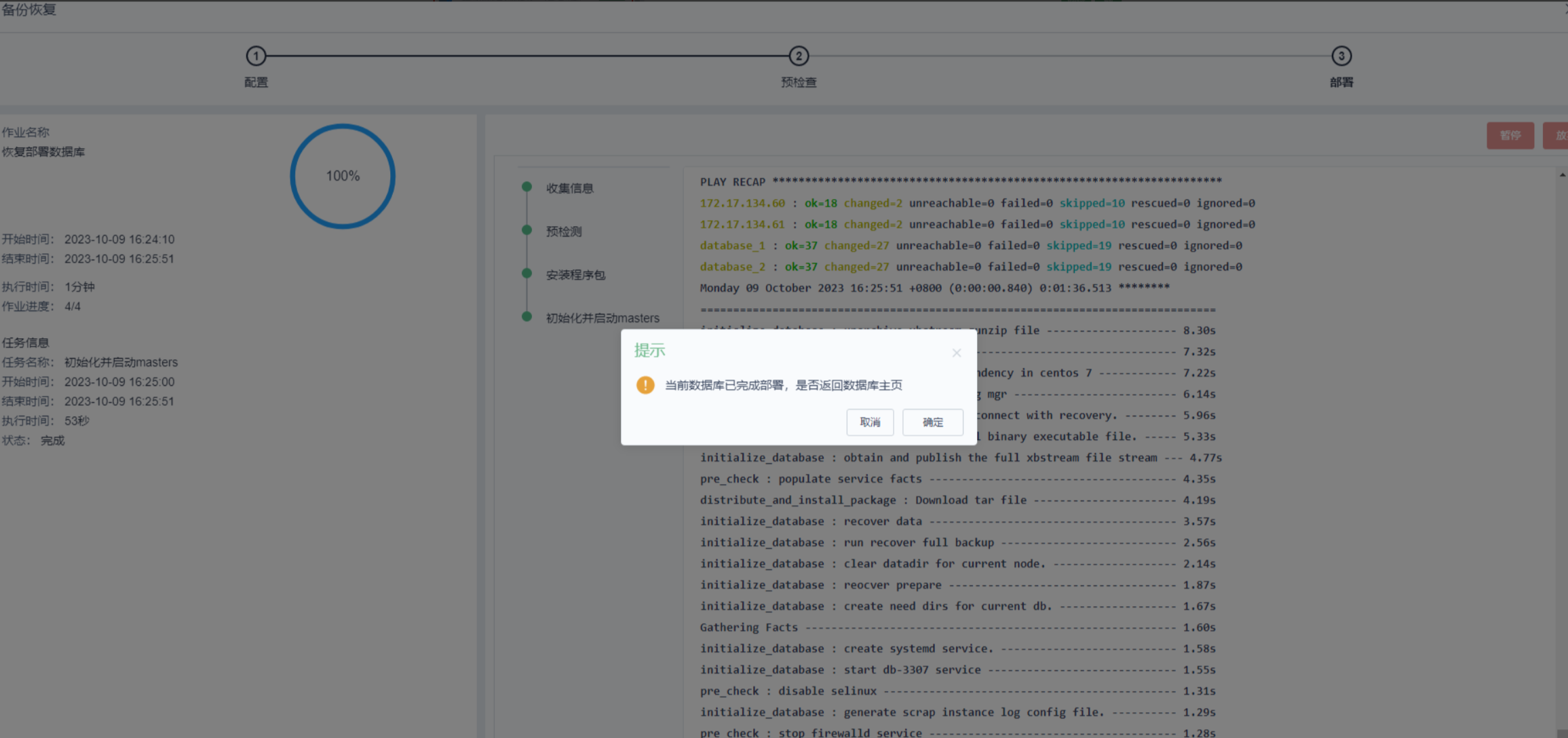Image resolution: width=1568 pixels, height=738 pixels.
Task: Click the orange warning icon in dialog
Action: pyautogui.click(x=645, y=385)
